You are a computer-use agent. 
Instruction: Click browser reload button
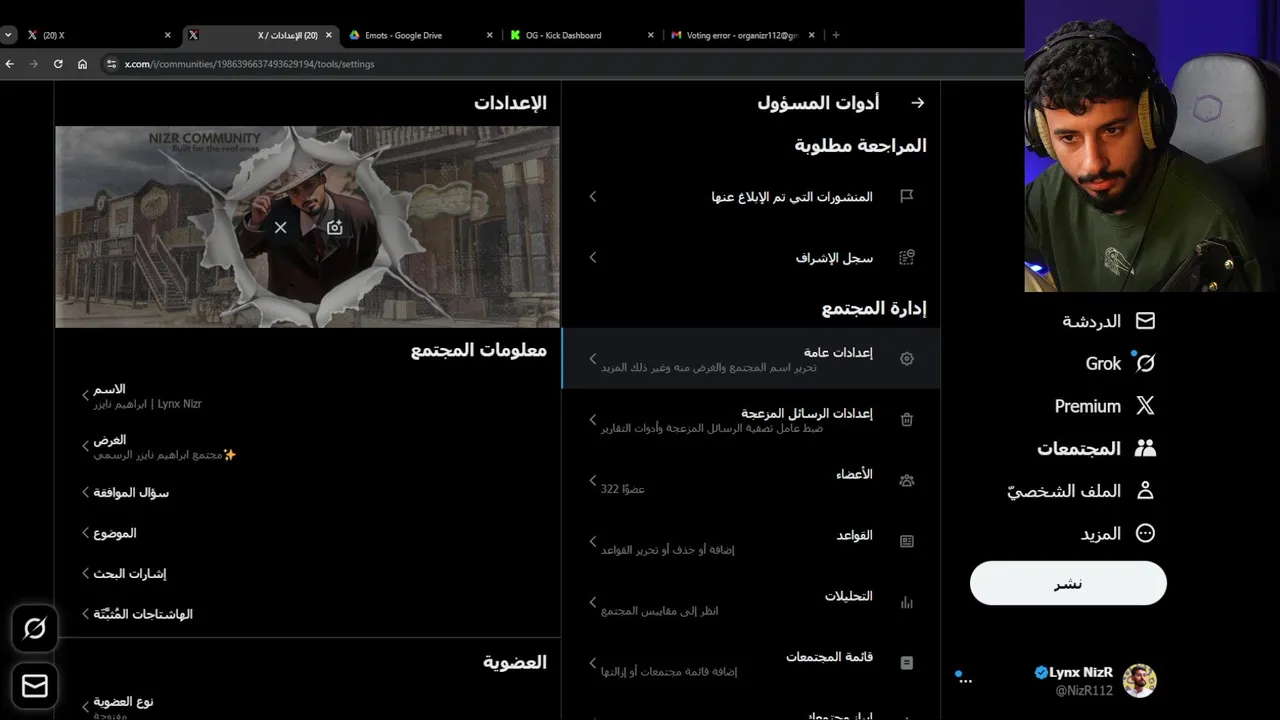pos(58,64)
